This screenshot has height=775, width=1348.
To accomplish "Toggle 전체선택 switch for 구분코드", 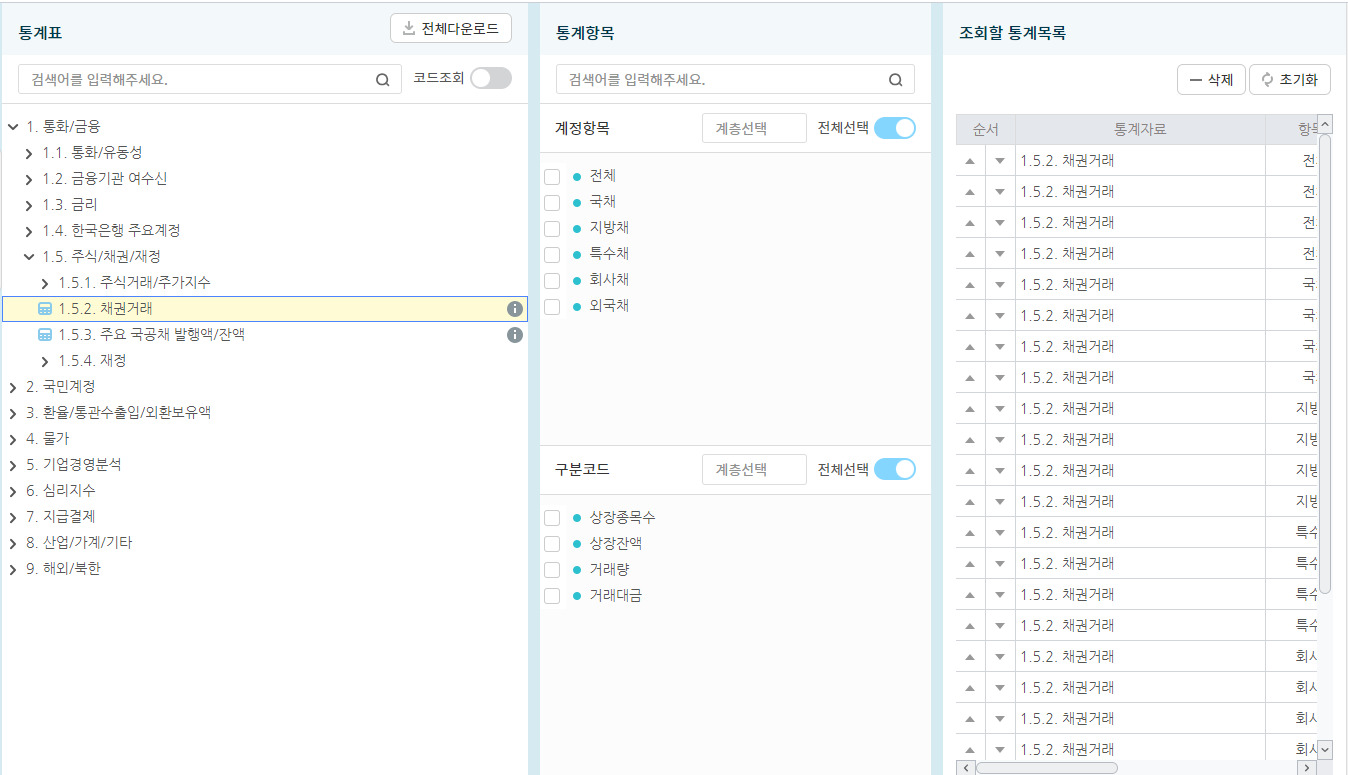I will coord(895,469).
